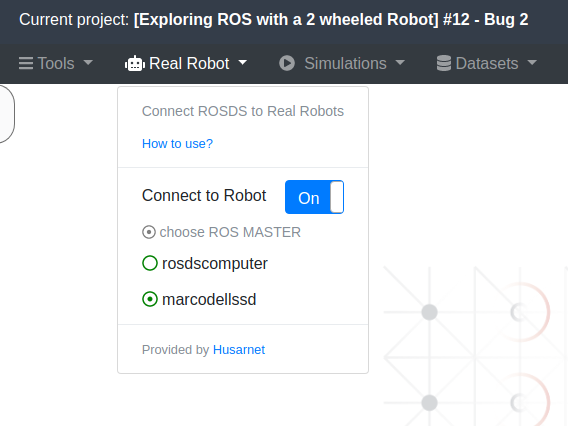Image resolution: width=568 pixels, height=426 pixels.
Task: Click the Simulations play circle icon
Action: [287, 63]
